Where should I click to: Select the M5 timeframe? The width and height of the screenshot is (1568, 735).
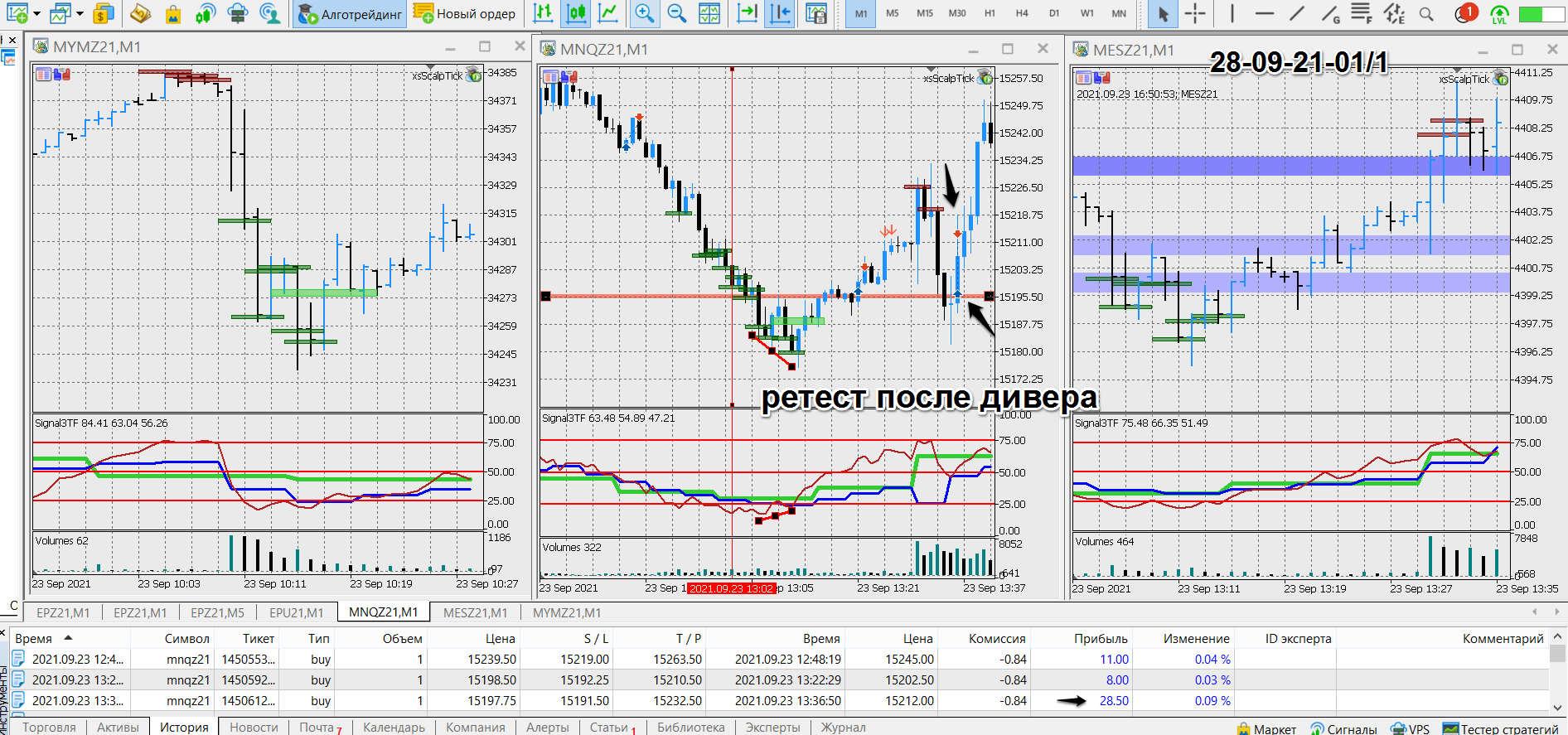click(x=893, y=13)
